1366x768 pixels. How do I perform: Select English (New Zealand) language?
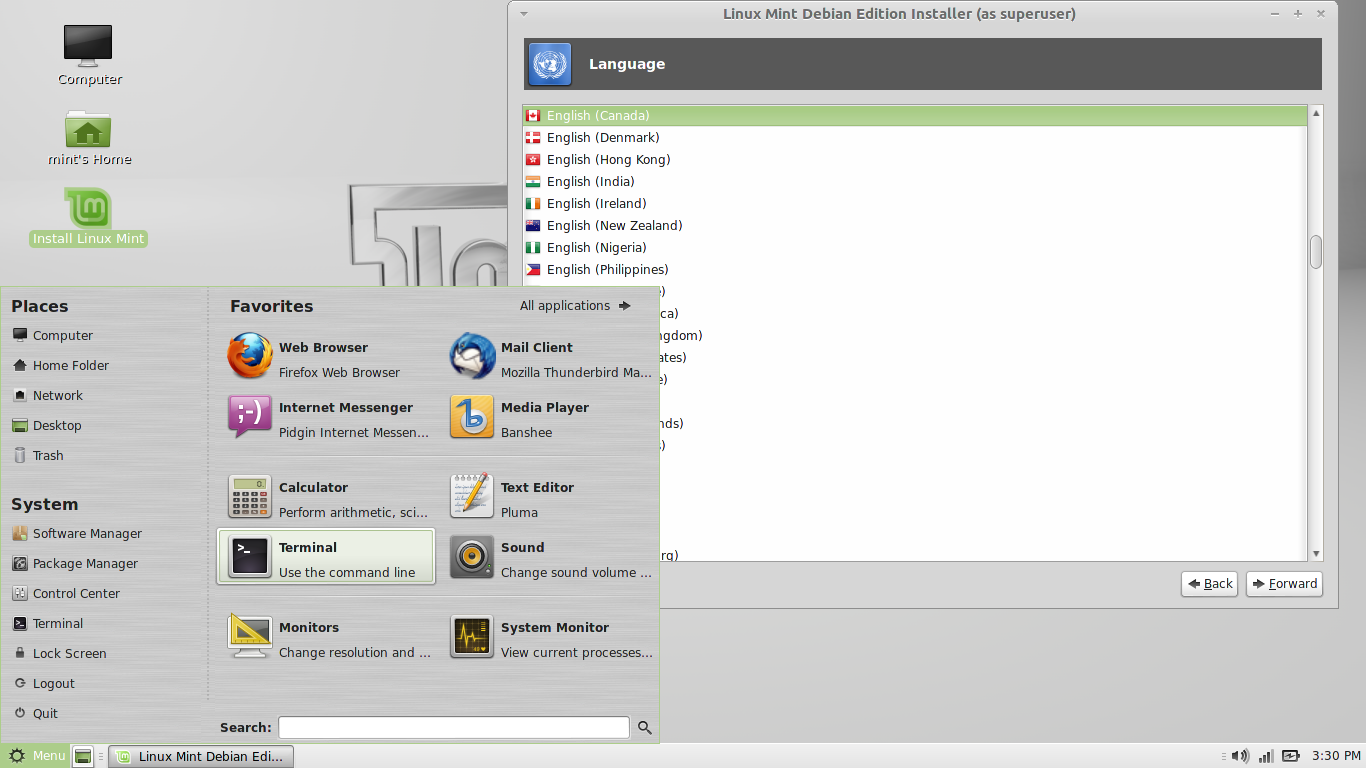coord(915,226)
